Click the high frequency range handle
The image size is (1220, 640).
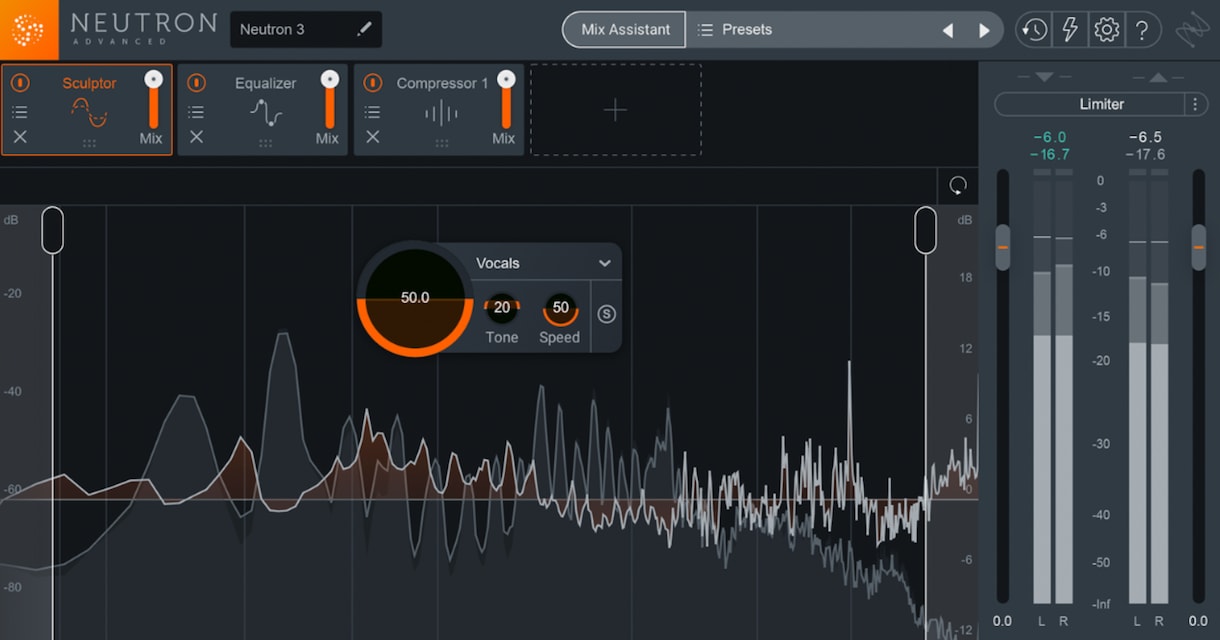point(925,230)
